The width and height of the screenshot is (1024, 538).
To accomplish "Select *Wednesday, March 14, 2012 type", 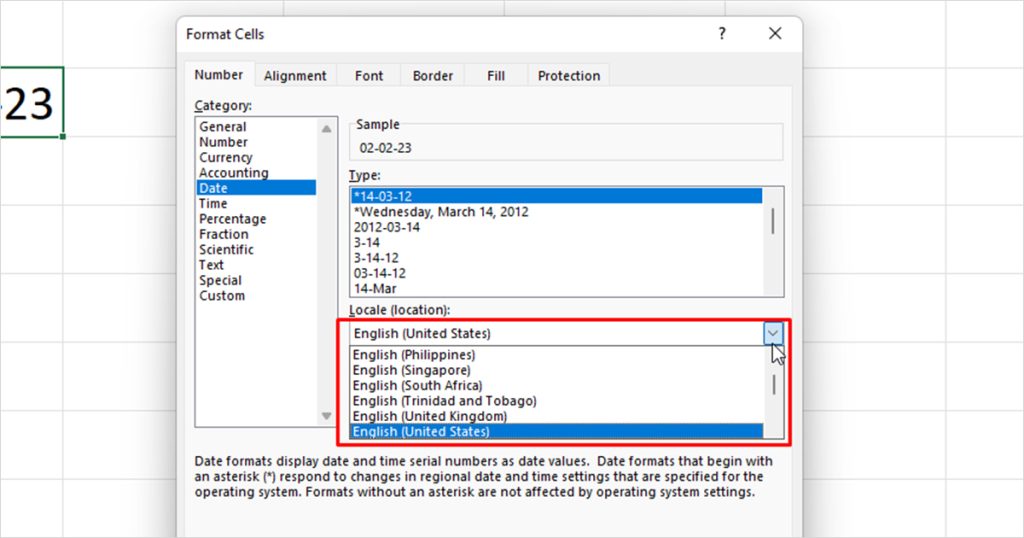I will (556, 212).
